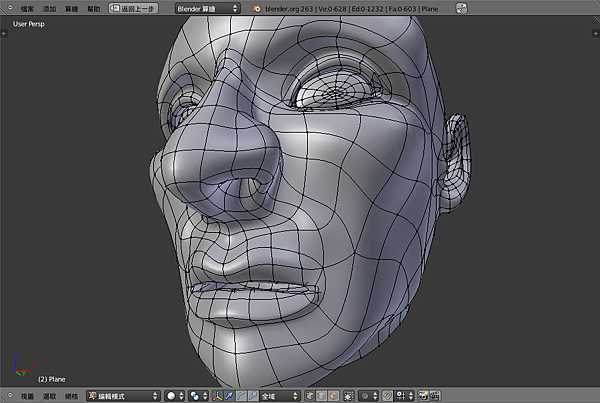Click the 返回上一步 button
The width and height of the screenshot is (600, 403).
(x=133, y=7)
